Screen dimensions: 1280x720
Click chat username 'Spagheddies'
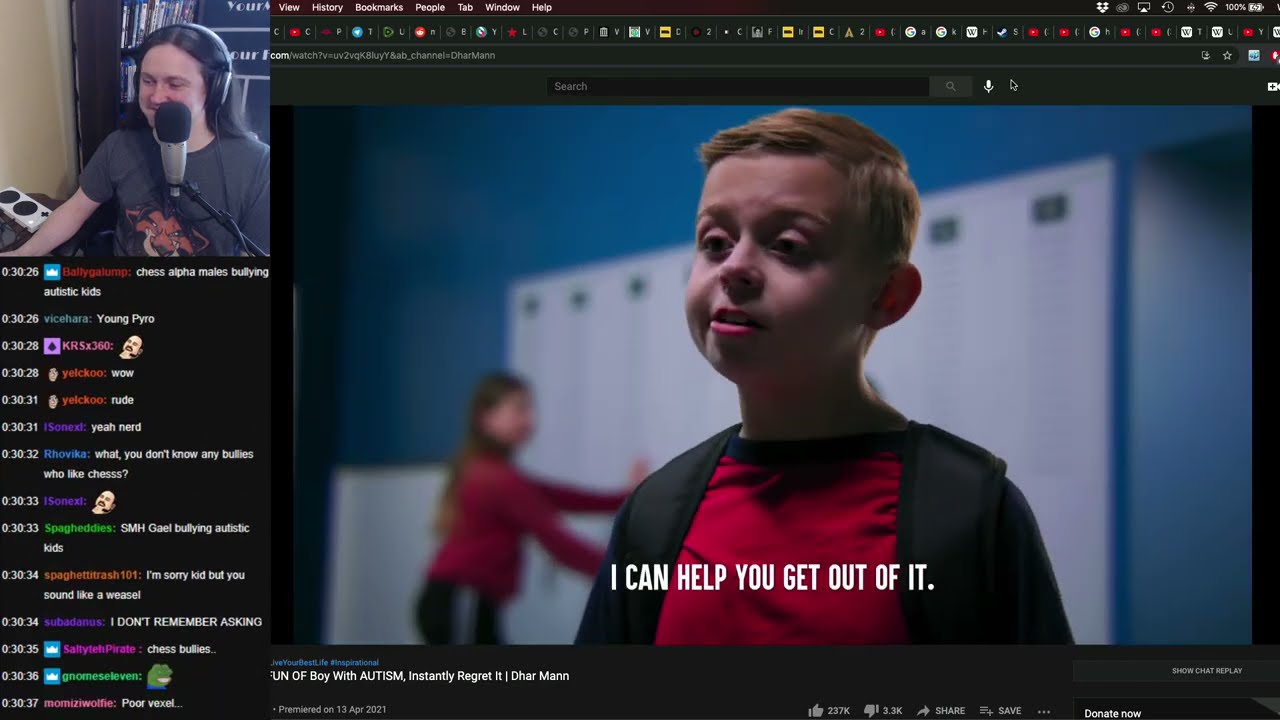click(79, 528)
